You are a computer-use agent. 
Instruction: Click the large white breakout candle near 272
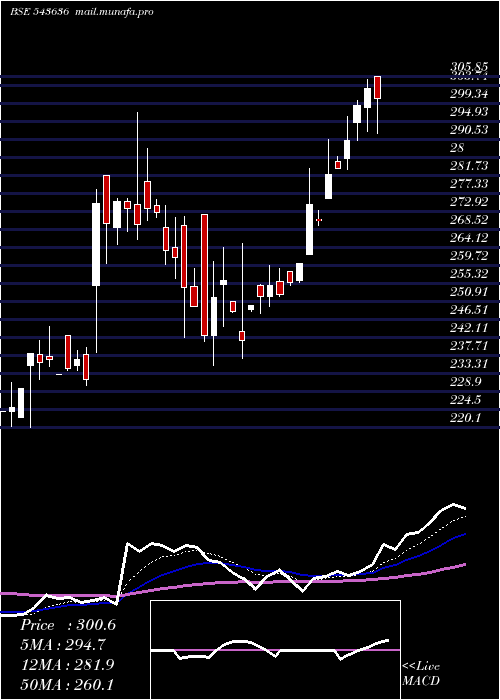96,244
